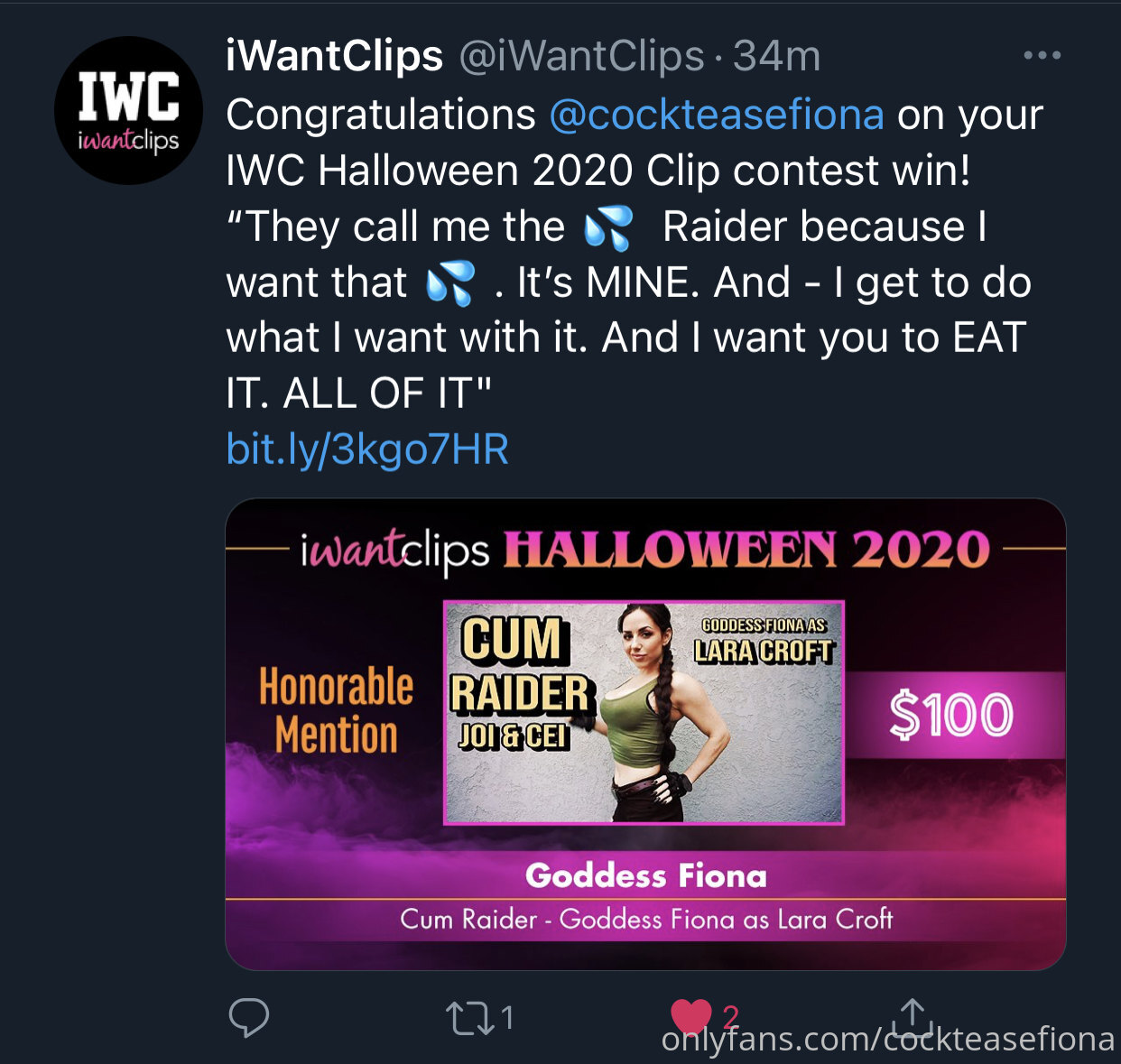Screen dimensions: 1121x1064
Task: Follow the bit.ly/3kgo7HR link
Action: (367, 449)
